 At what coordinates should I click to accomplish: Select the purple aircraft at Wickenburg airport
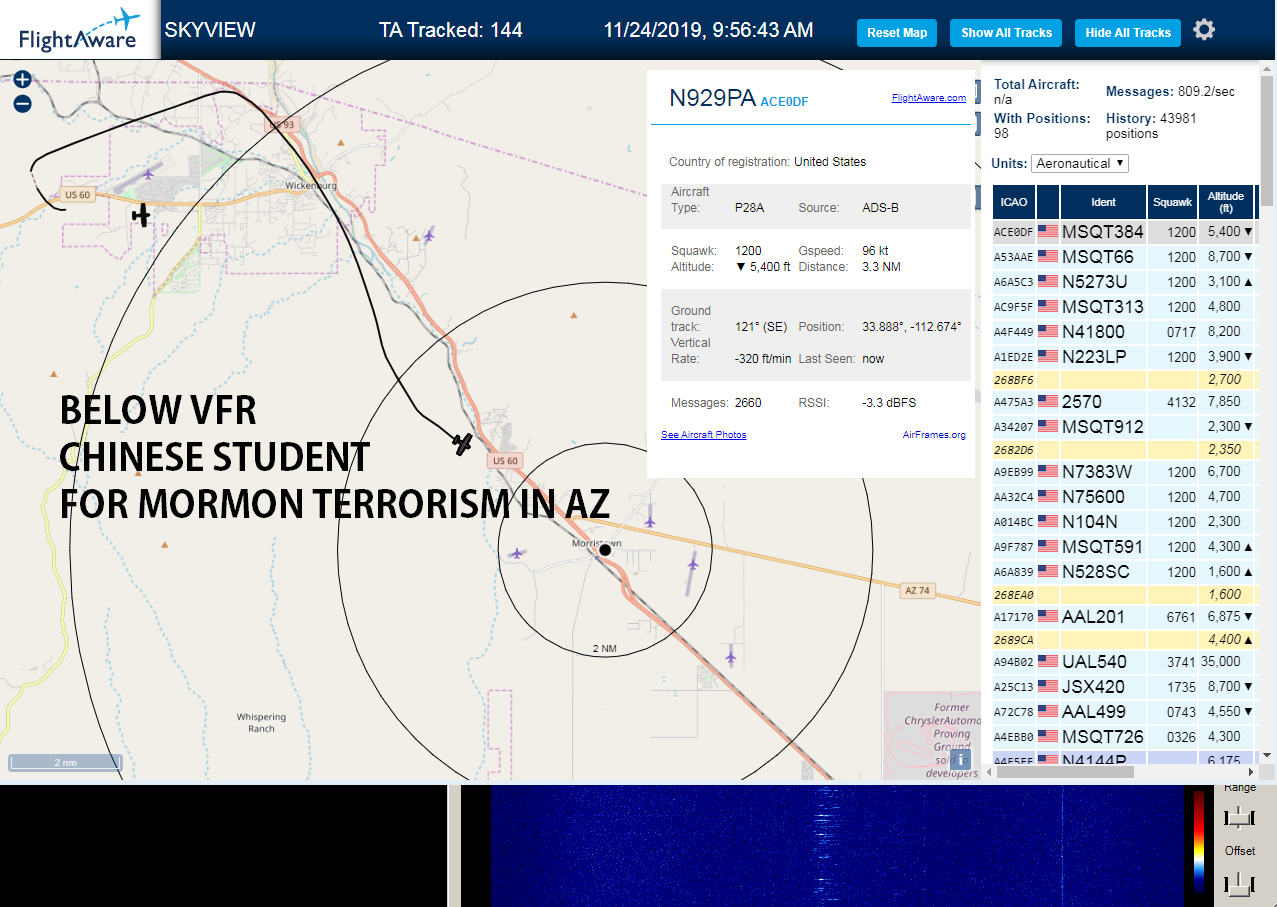[149, 174]
